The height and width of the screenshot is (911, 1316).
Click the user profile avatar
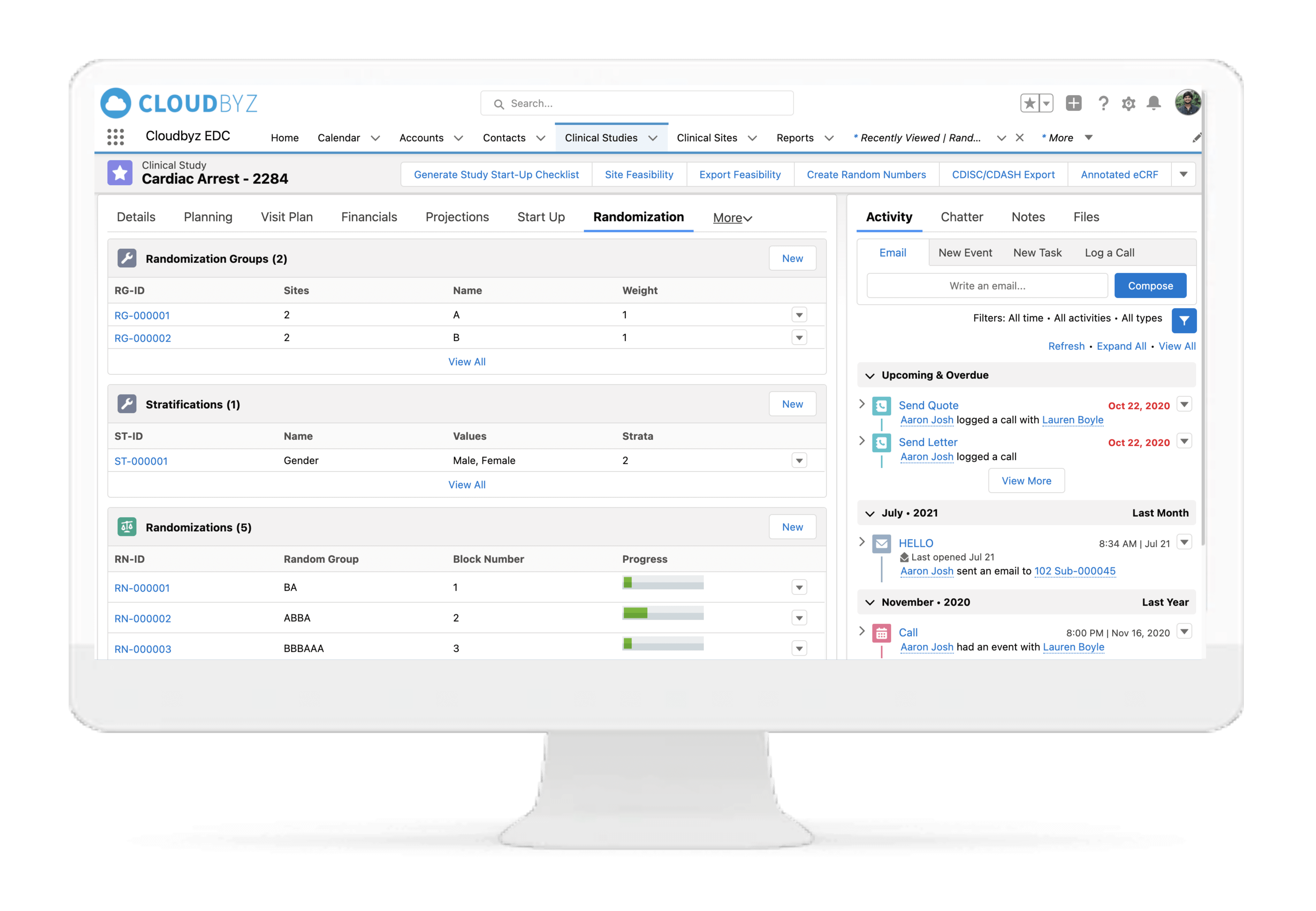pos(1188,102)
